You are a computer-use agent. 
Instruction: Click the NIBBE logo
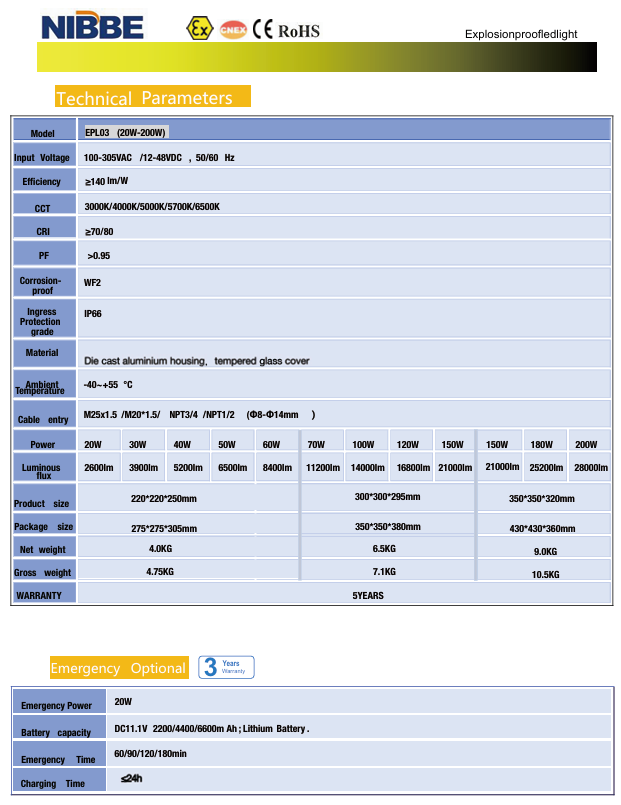(92, 27)
